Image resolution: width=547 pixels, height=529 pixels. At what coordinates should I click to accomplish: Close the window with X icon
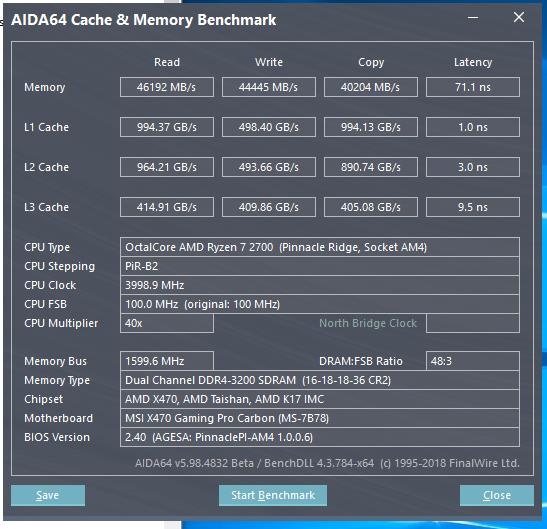pos(519,17)
